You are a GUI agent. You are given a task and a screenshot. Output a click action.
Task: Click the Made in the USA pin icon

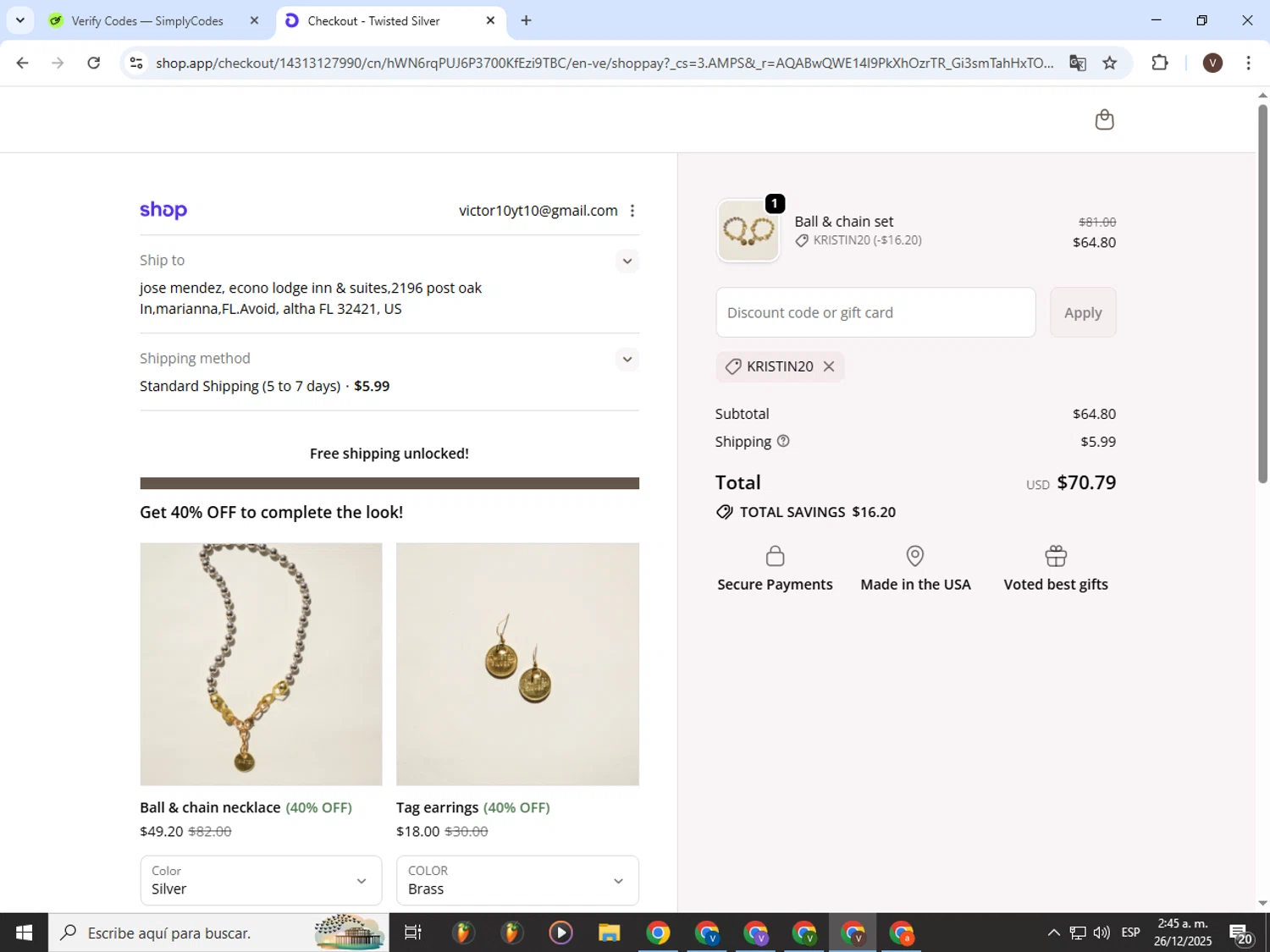pos(915,556)
